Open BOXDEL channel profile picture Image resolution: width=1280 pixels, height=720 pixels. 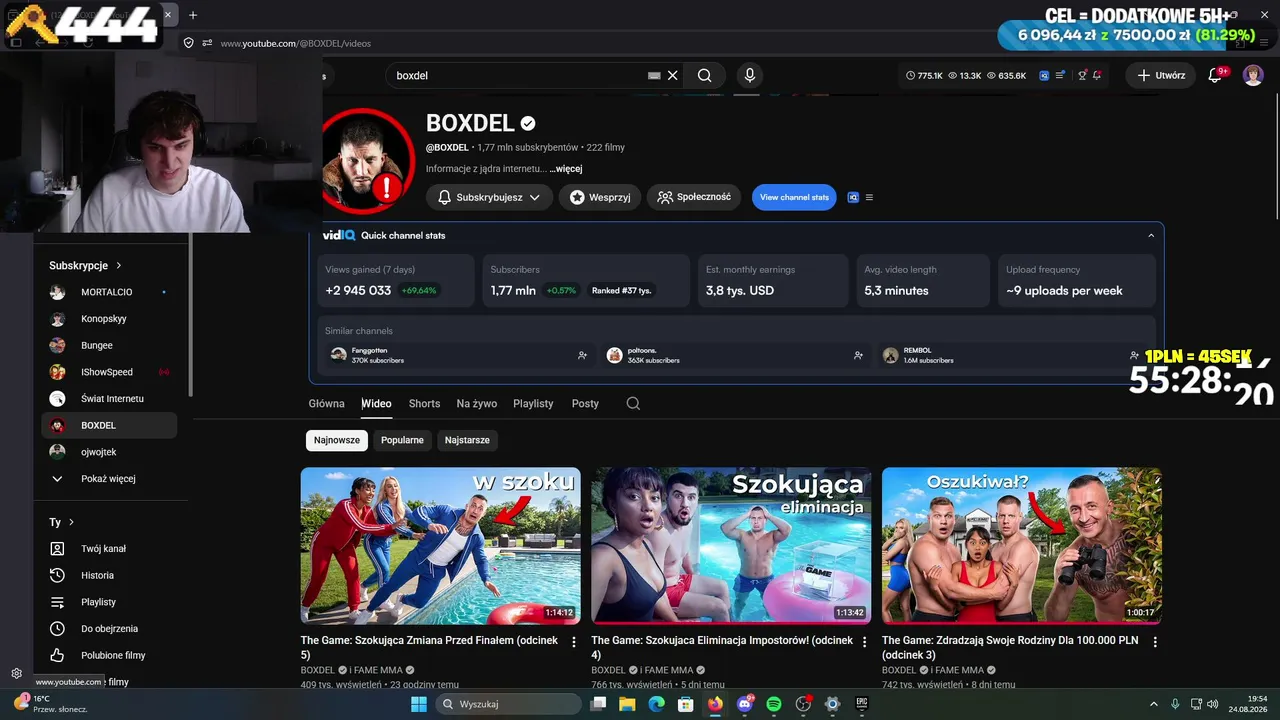pyautogui.click(x=367, y=161)
